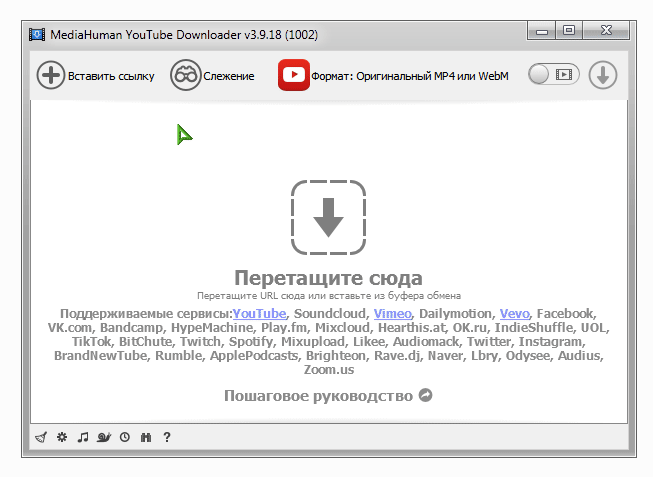The image size is (653, 477).
Task: Open the clock history icon
Action: click(125, 437)
